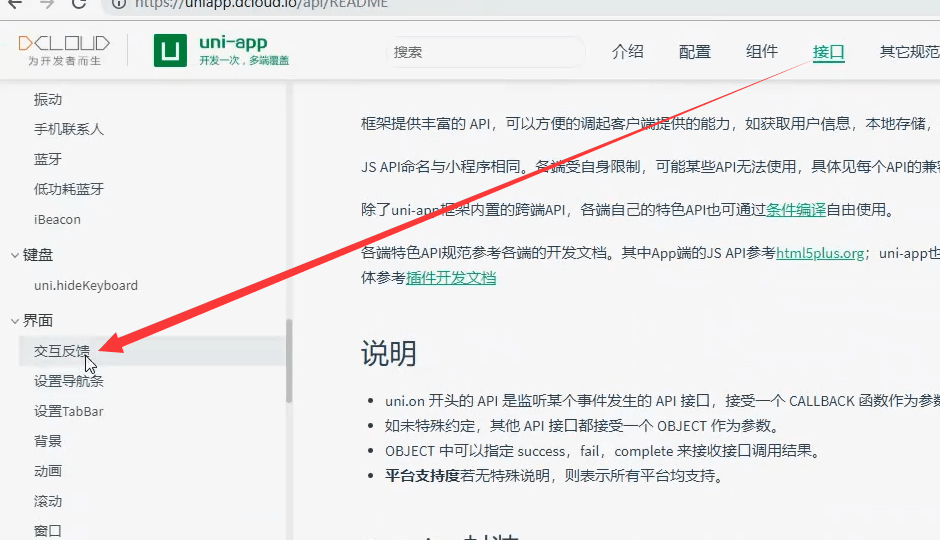Open the 介绍 nav tab
940x540 pixels.
(x=628, y=52)
